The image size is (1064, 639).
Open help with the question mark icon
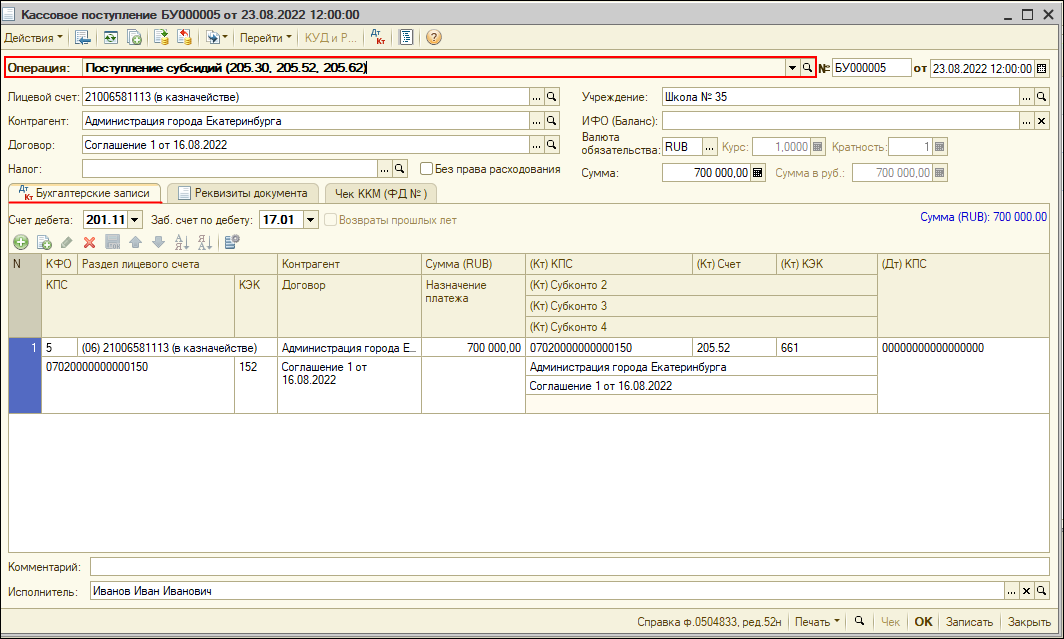click(x=434, y=38)
